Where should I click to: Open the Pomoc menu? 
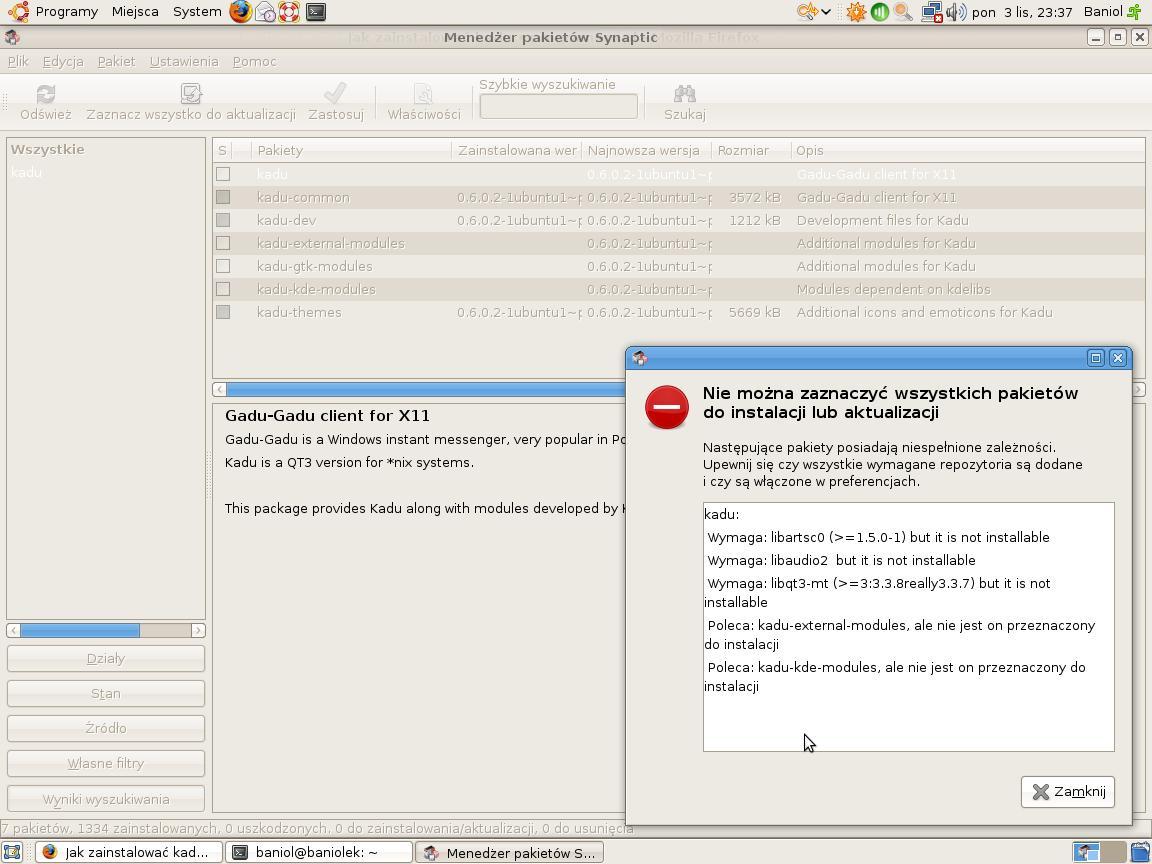click(x=254, y=62)
